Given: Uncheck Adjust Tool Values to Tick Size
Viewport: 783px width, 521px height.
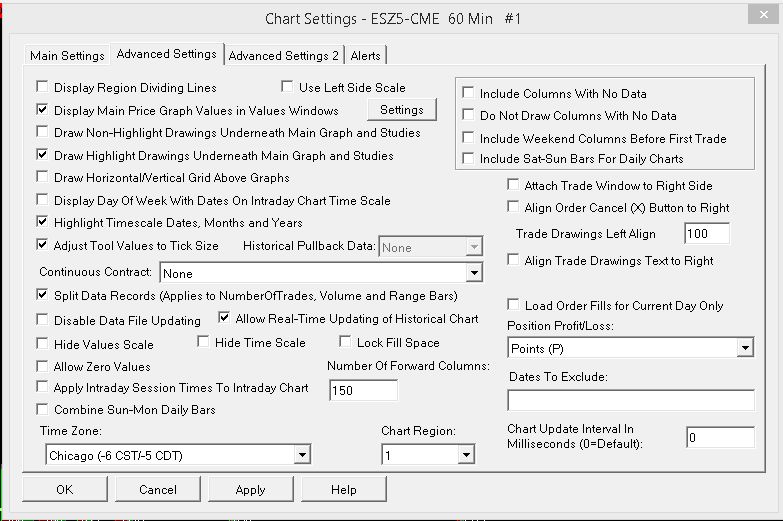Looking at the screenshot, I should coord(42,245).
